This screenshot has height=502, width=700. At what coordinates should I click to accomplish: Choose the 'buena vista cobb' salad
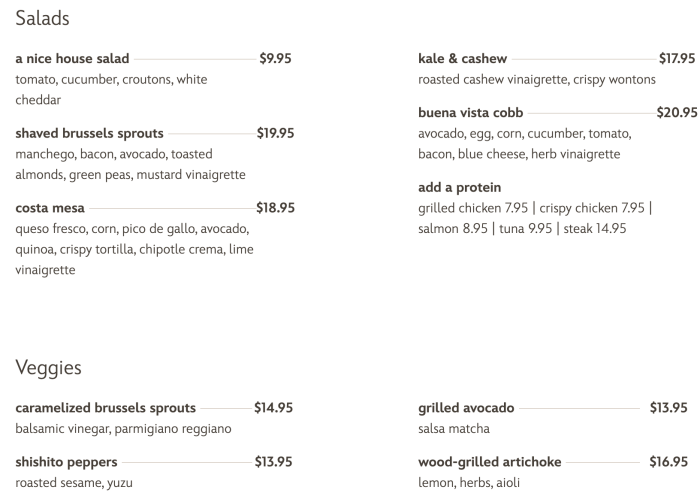coord(471,113)
